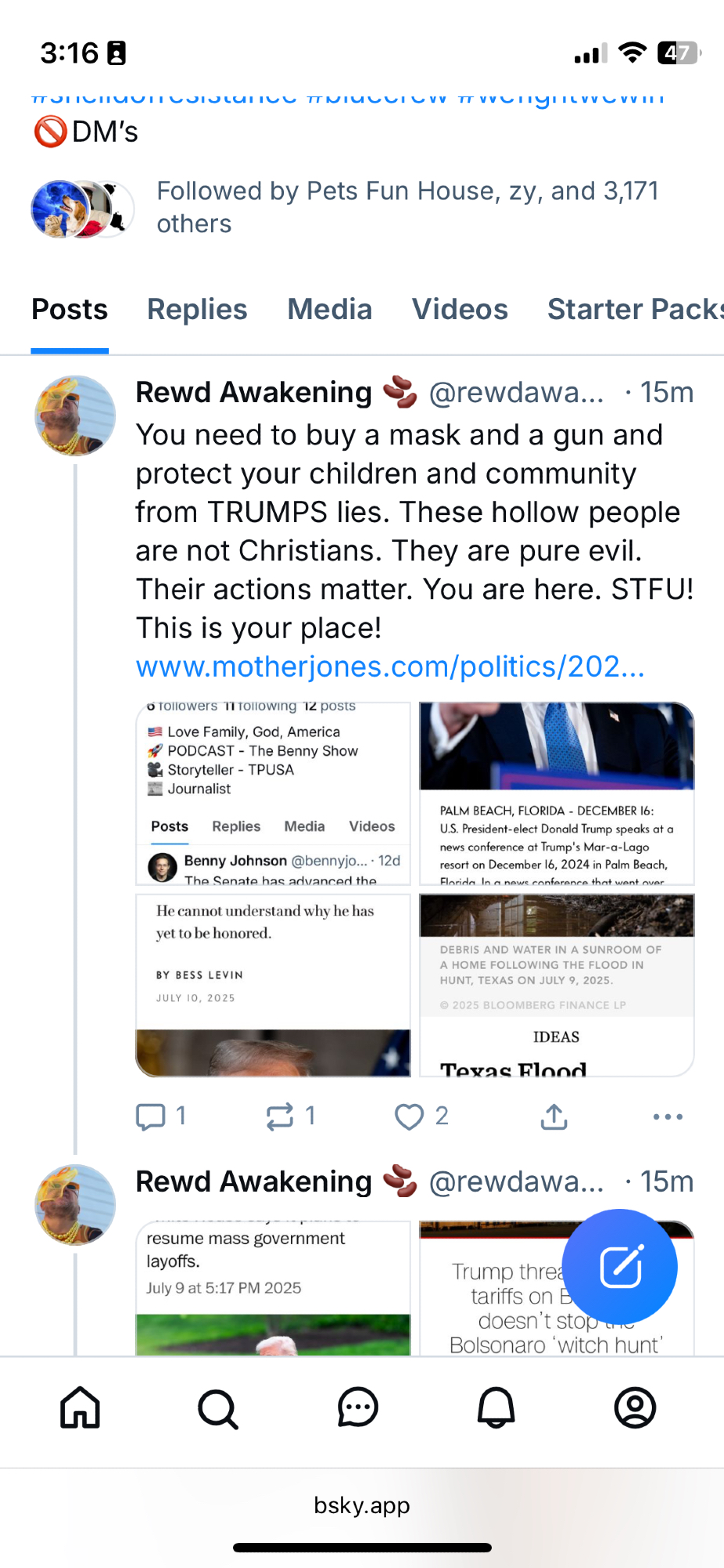
Task: Share the first post via share icon
Action: pyautogui.click(x=554, y=1116)
